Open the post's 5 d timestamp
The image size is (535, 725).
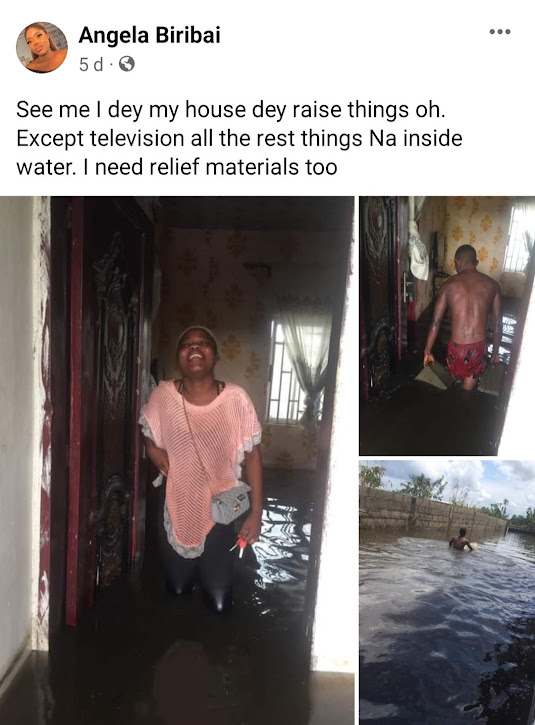(91, 64)
